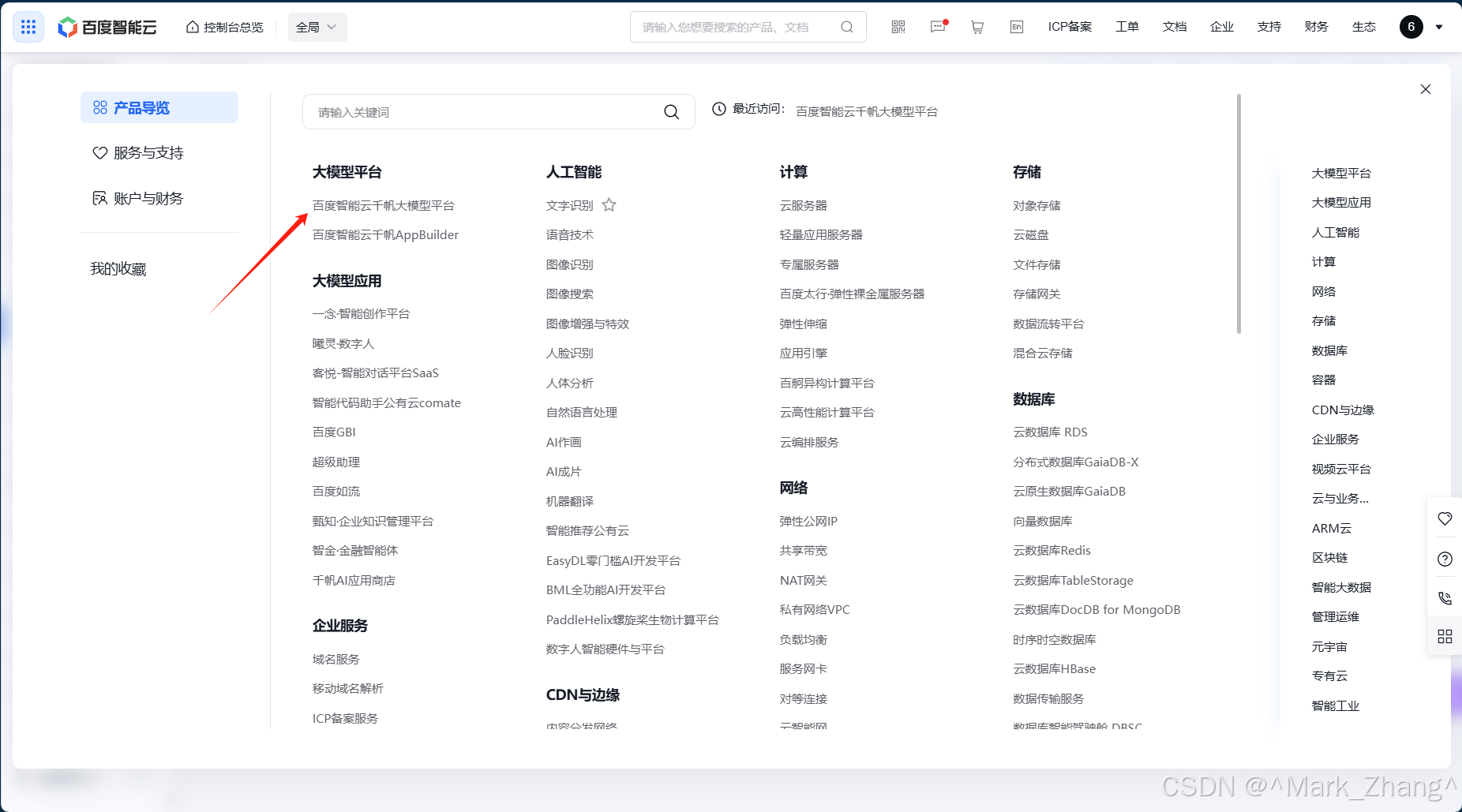The width and height of the screenshot is (1462, 812).
Task: Open the 全局 region dropdown
Action: click(x=317, y=27)
